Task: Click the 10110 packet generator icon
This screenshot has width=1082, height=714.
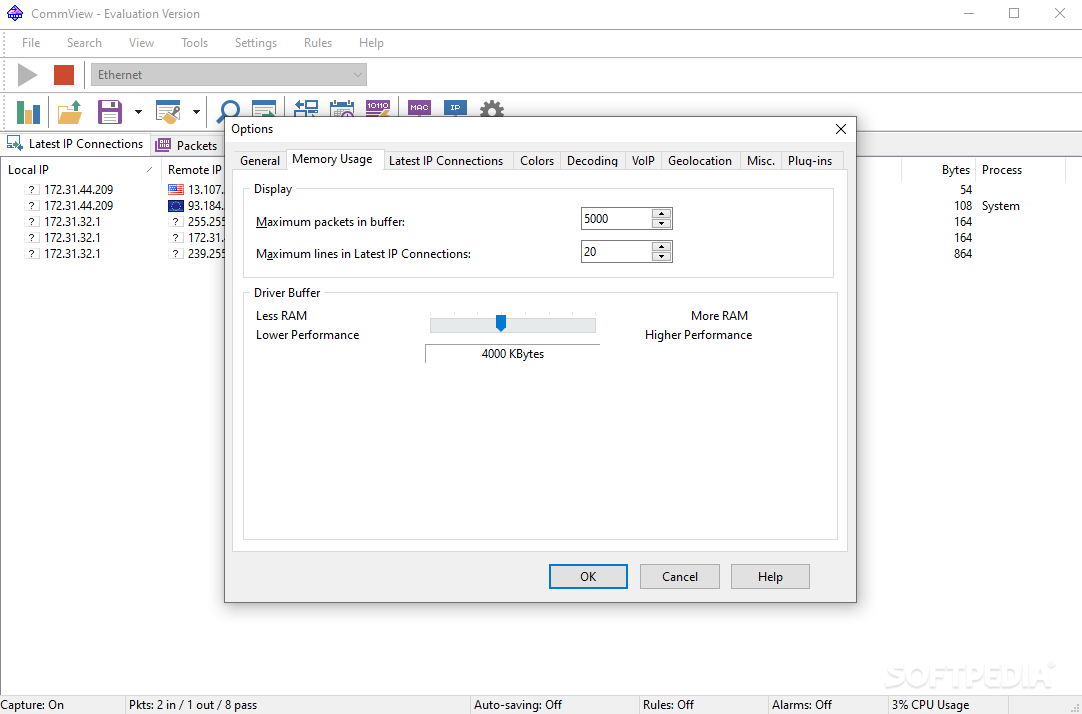Action: (377, 108)
